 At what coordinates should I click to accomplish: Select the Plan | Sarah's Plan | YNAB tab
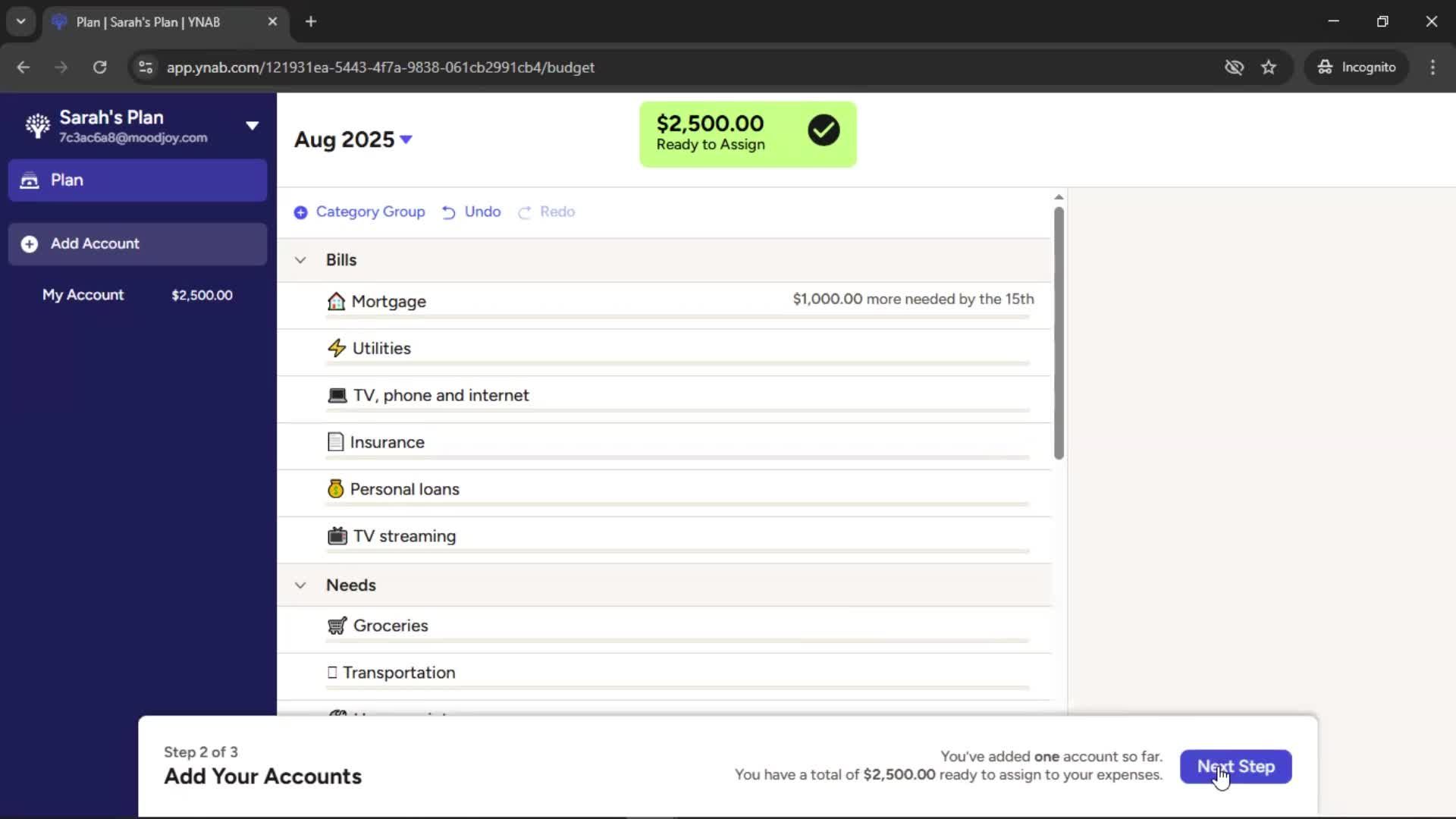[165, 22]
